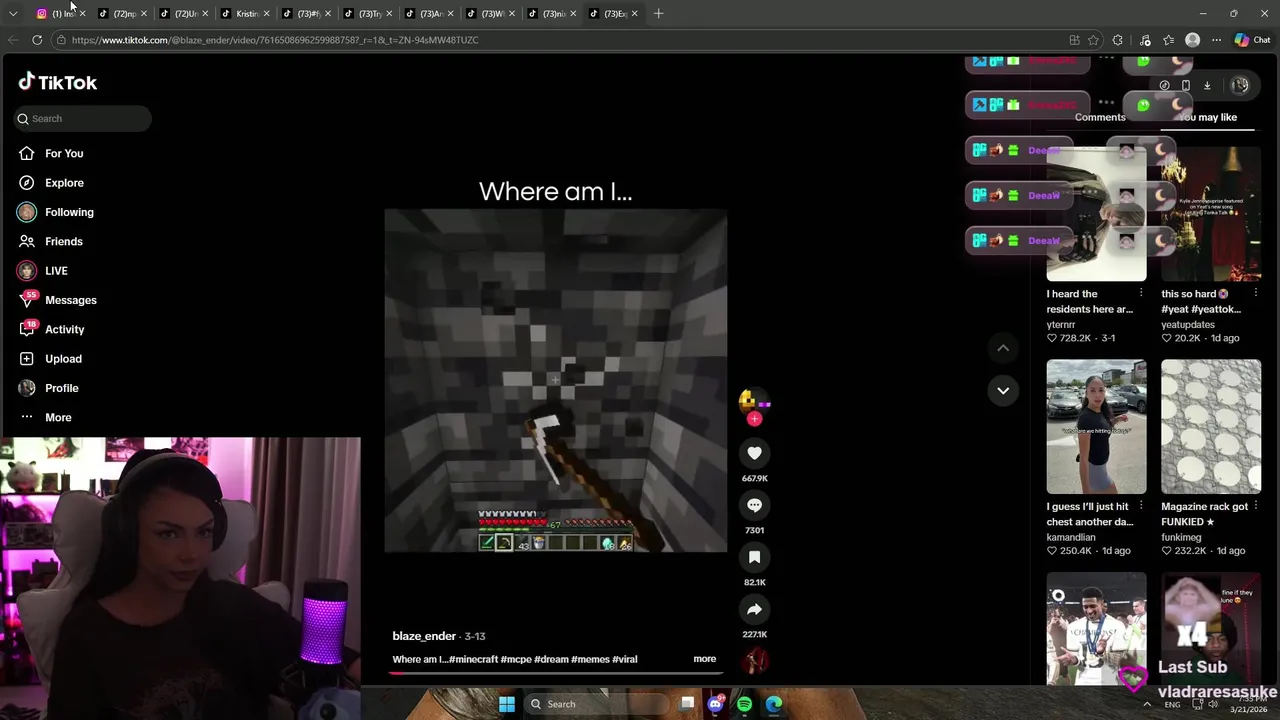Like the blaze_ender video
Image resolution: width=1280 pixels, height=720 pixels.
point(754,453)
